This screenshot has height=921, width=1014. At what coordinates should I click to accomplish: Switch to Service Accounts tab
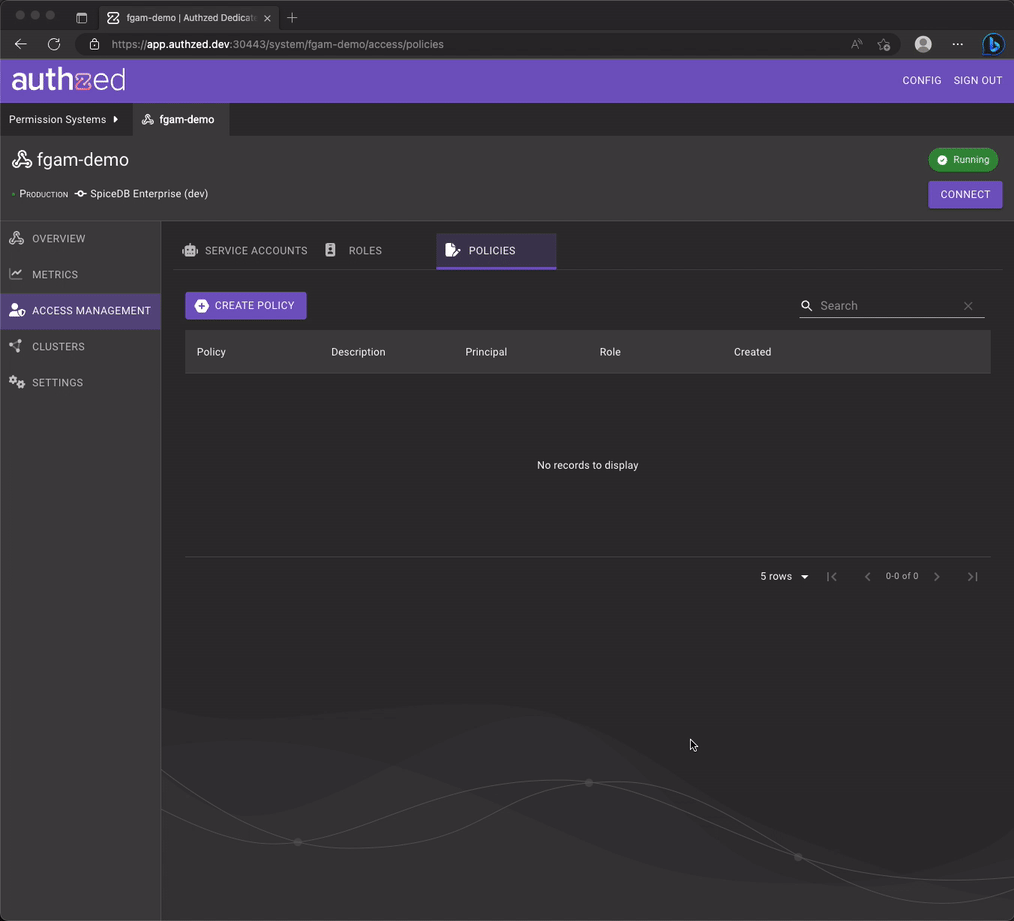245,250
